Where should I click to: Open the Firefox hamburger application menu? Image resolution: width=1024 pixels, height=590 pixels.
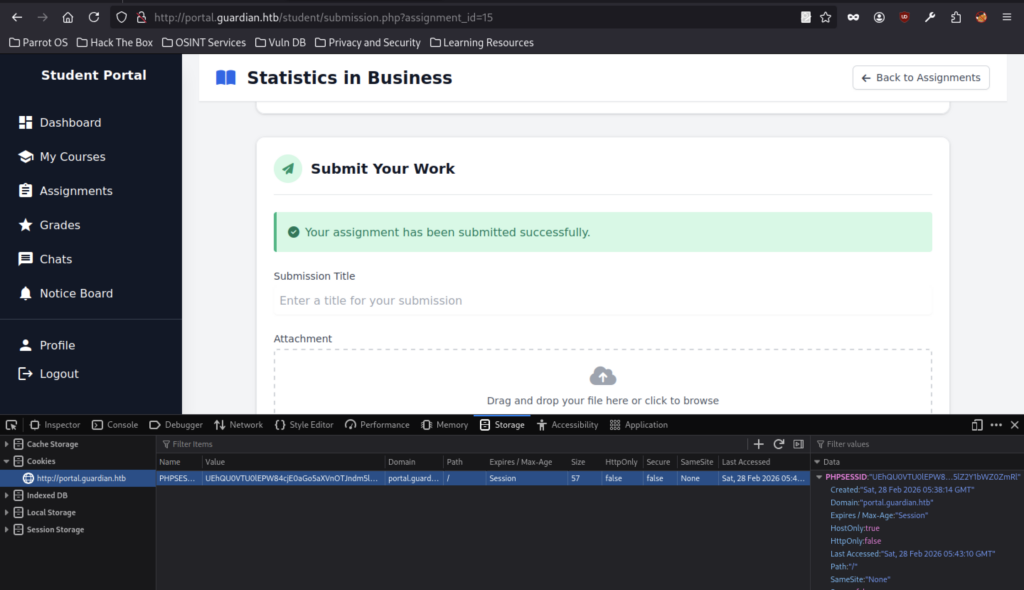point(1007,17)
